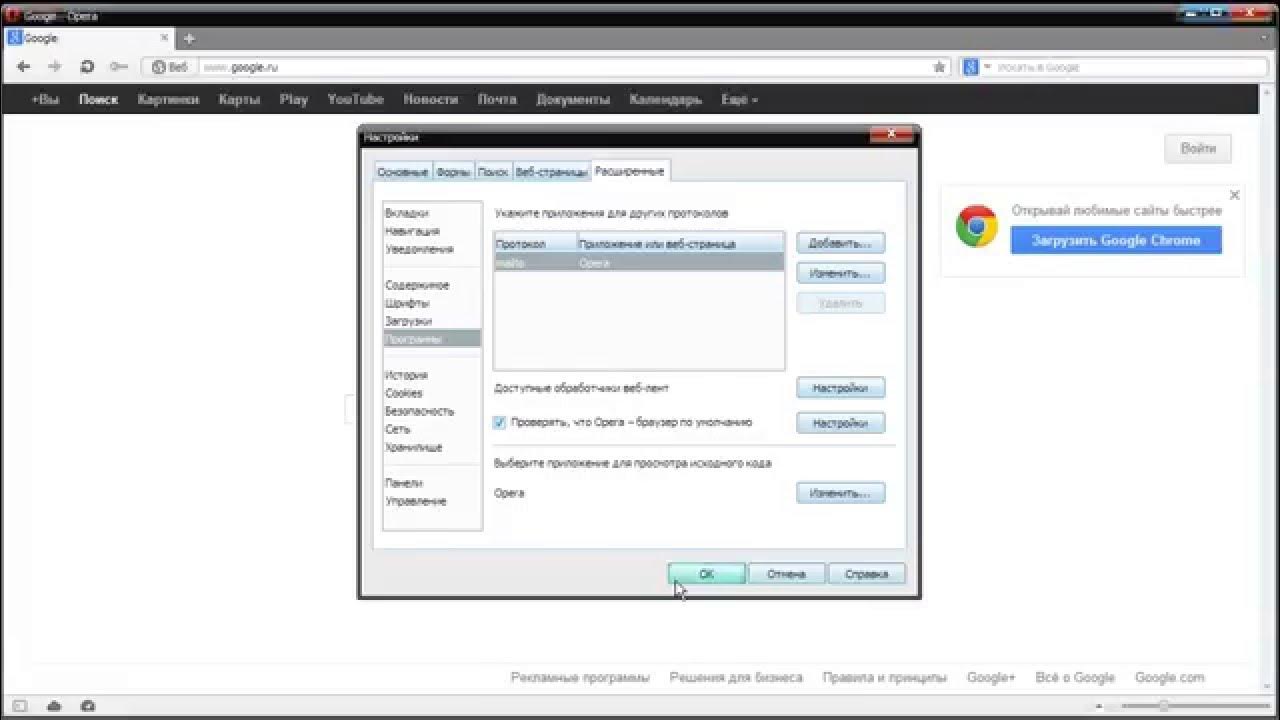Click the Opera Link cloud icon in status bar
1280x720 pixels.
(x=54, y=706)
